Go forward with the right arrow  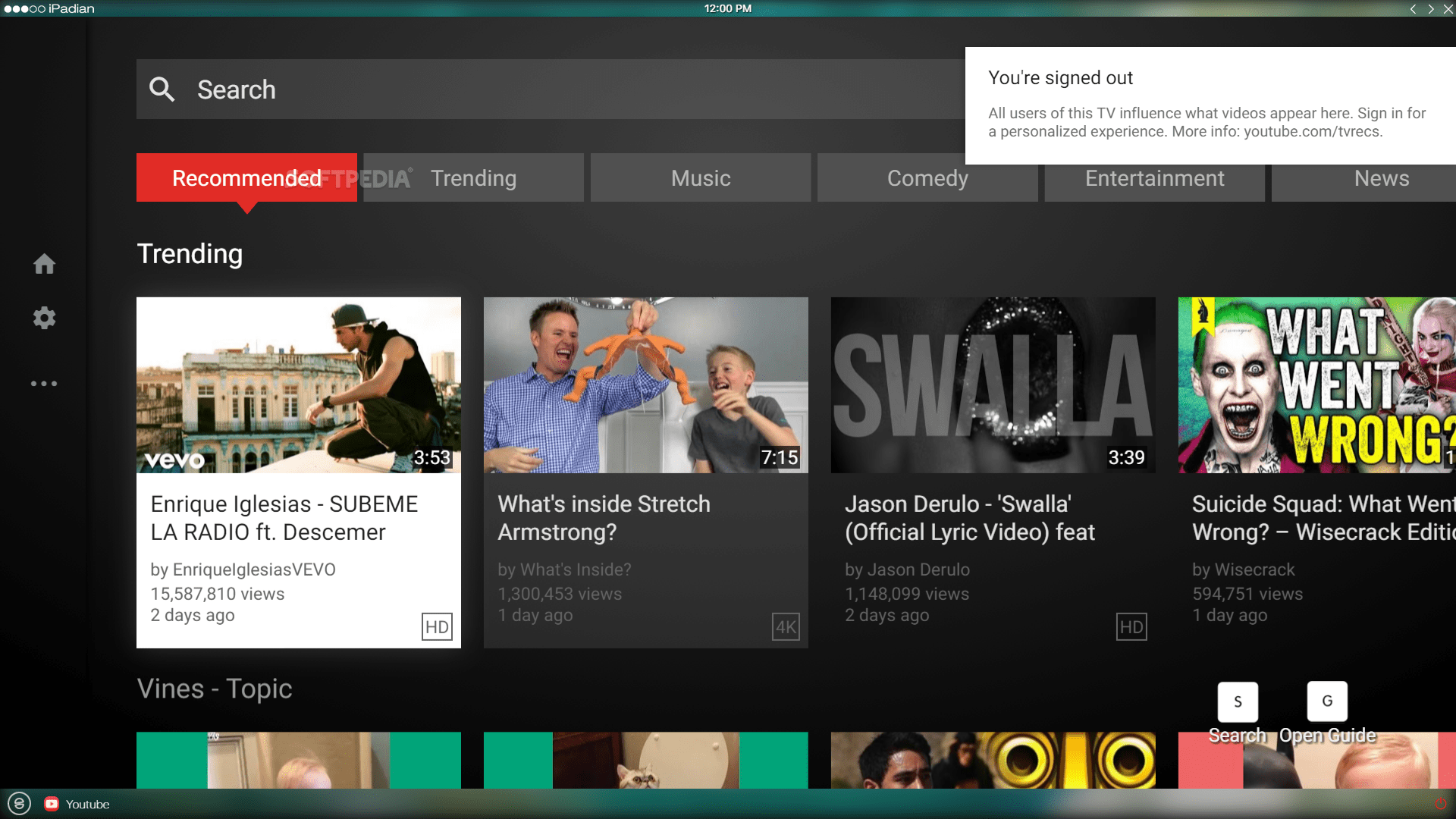[1430, 9]
